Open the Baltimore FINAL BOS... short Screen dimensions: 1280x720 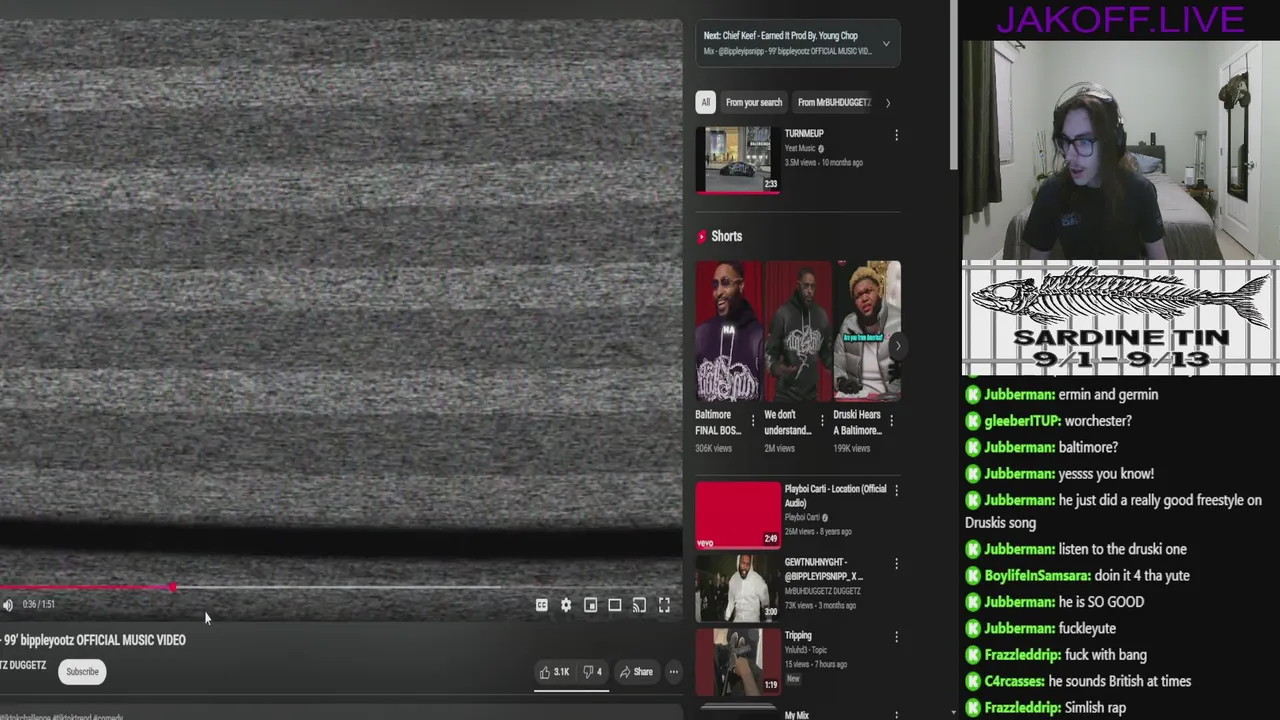[x=728, y=331]
